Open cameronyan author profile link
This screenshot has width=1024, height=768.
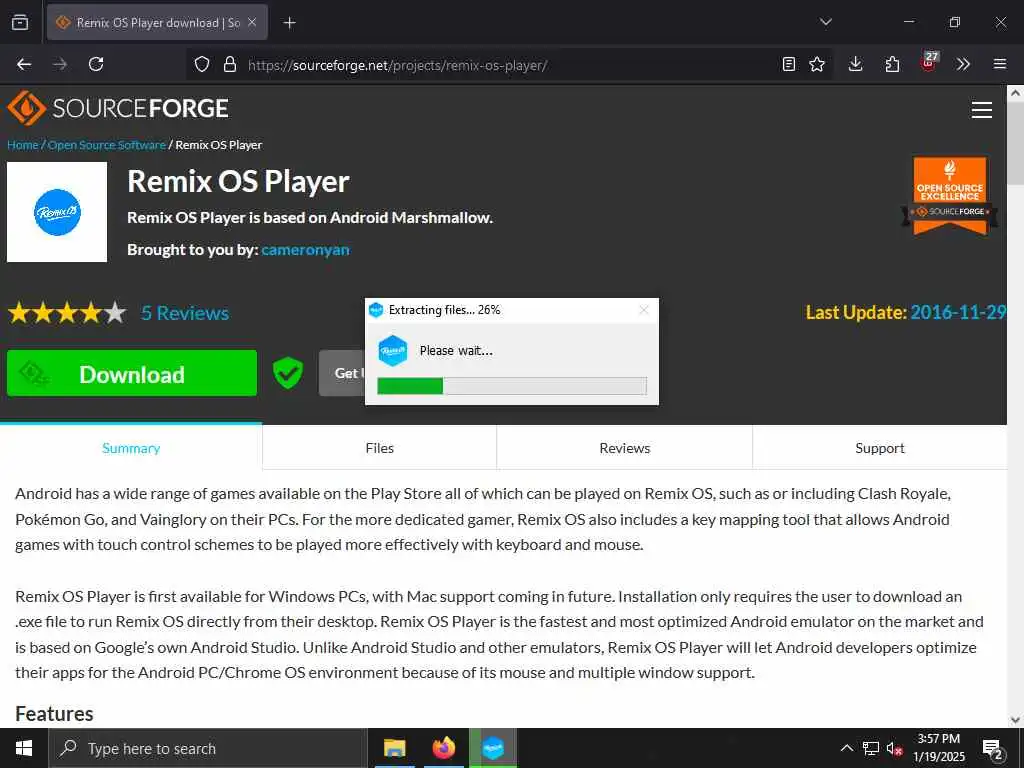coord(306,250)
